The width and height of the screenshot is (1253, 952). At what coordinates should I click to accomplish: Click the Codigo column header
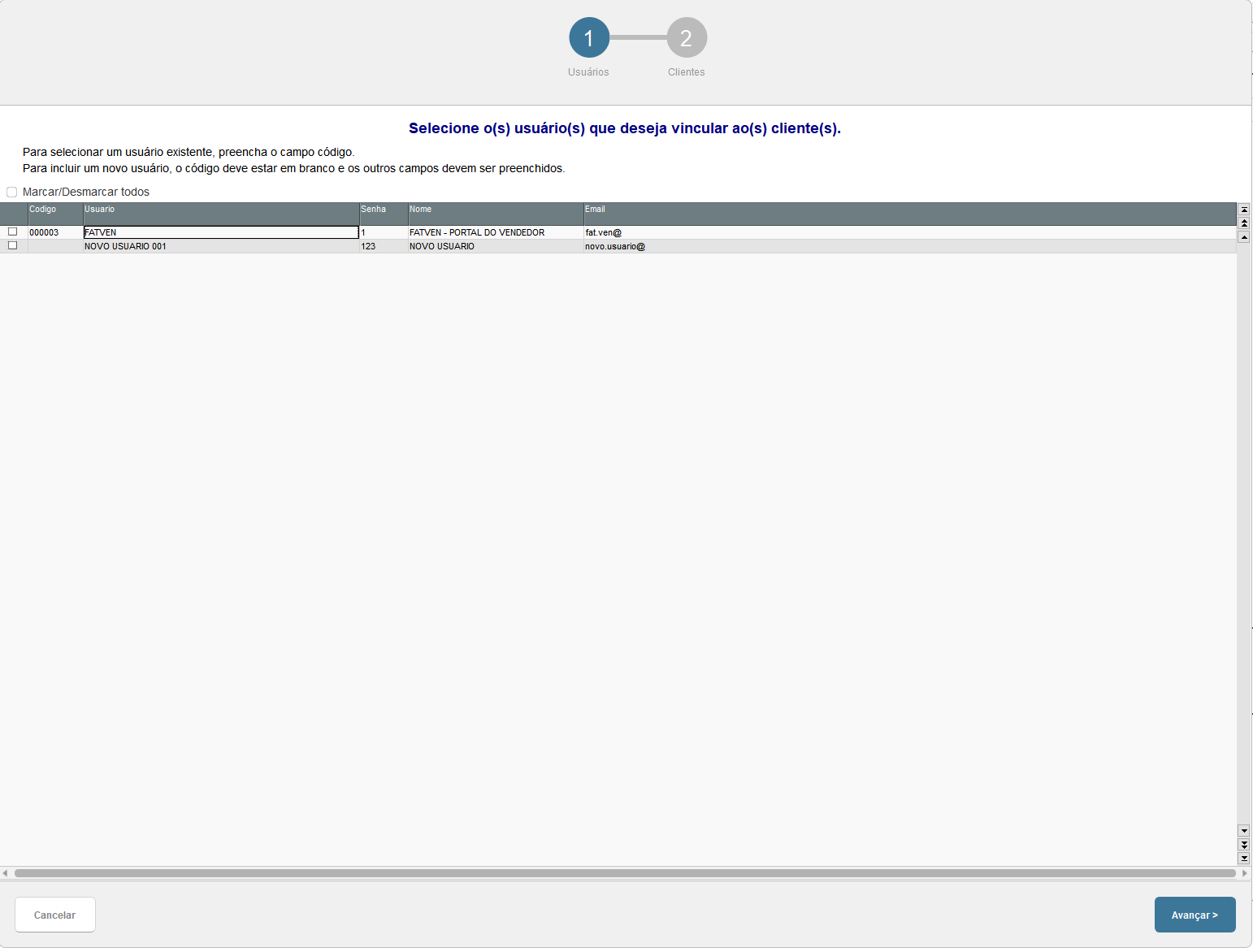[x=55, y=214]
